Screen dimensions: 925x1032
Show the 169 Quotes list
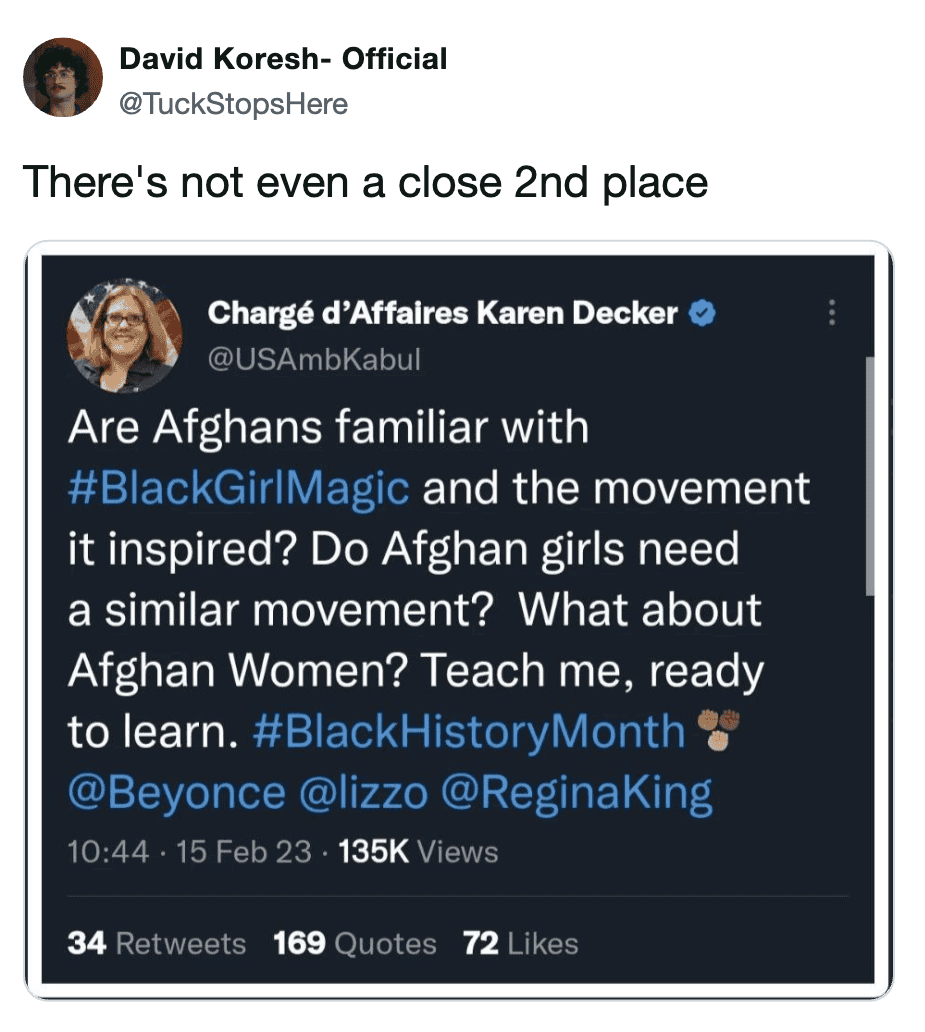point(355,944)
